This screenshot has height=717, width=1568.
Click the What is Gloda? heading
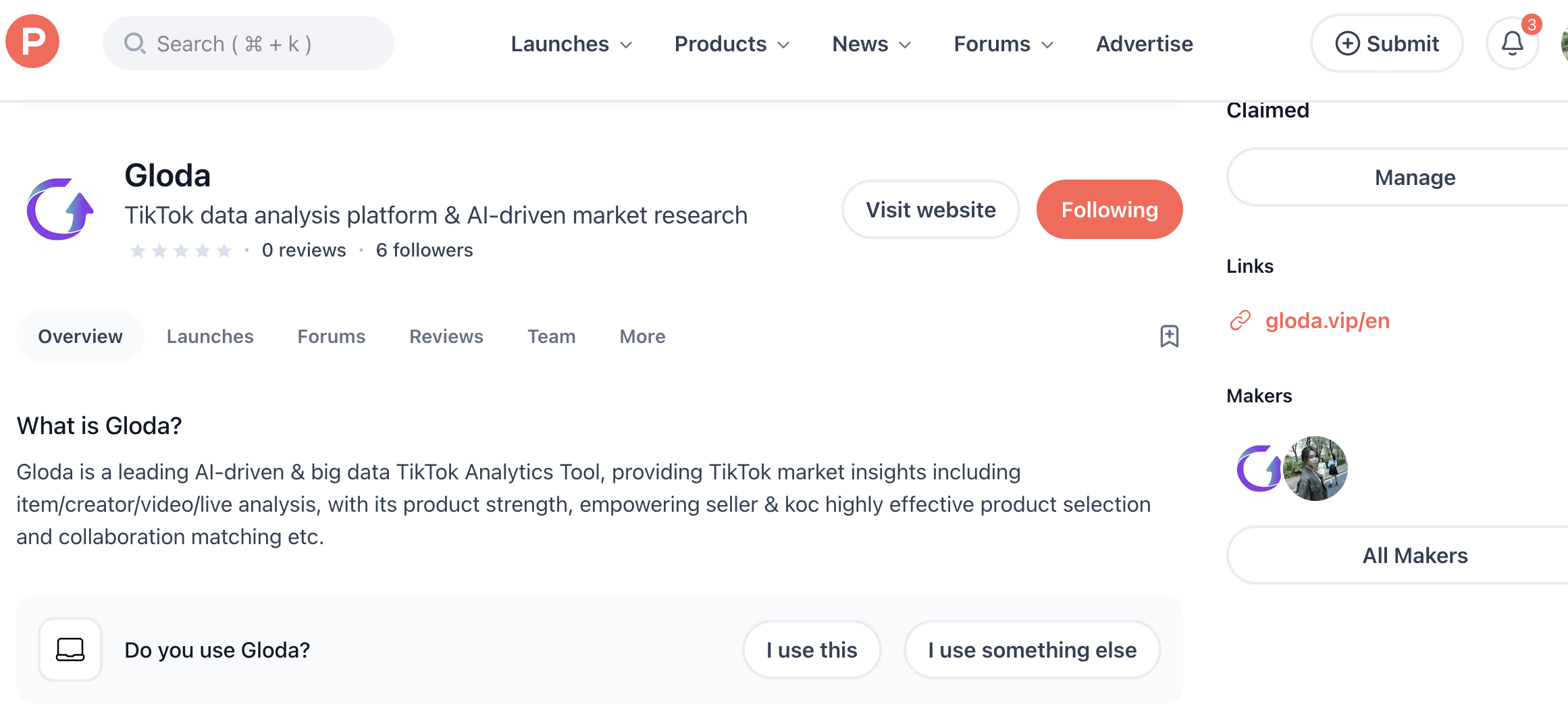(x=99, y=426)
